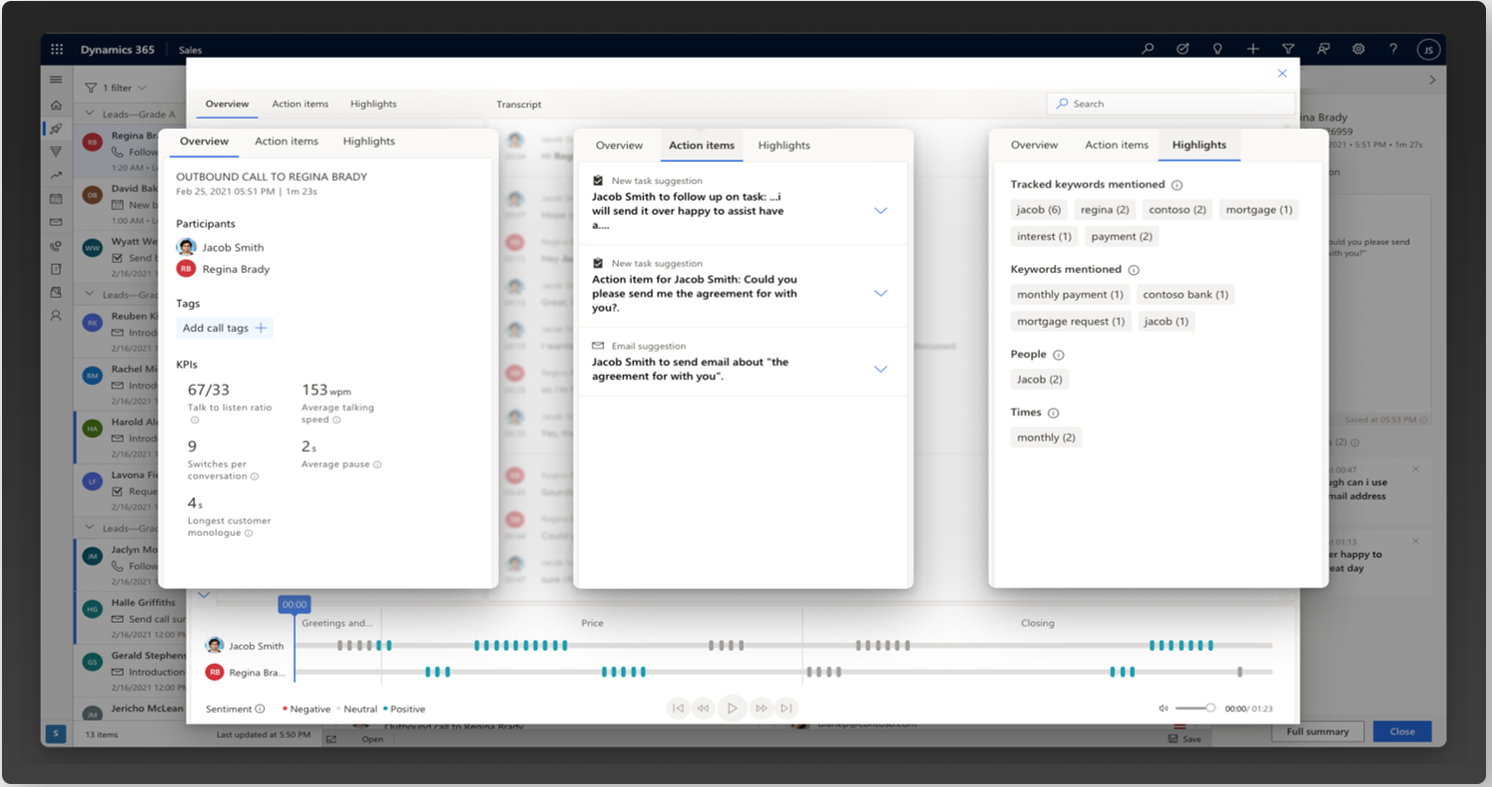1492x787 pixels.
Task: Click the person contacts icon in sidebar
Action: [56, 316]
